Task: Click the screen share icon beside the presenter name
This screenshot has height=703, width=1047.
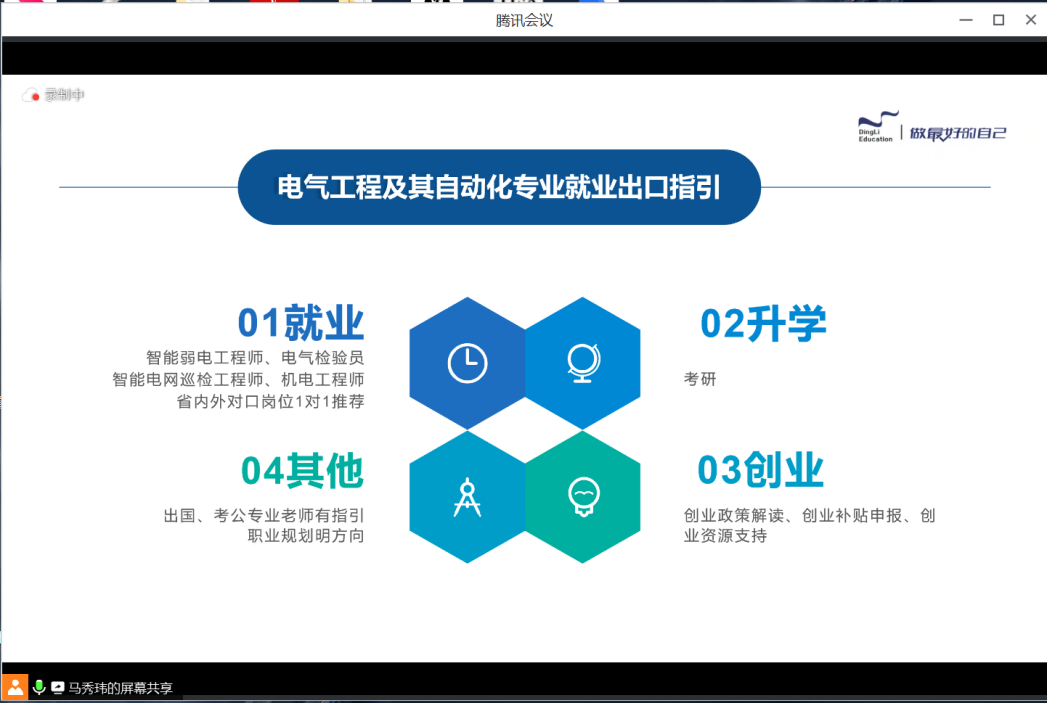Action: [58, 688]
